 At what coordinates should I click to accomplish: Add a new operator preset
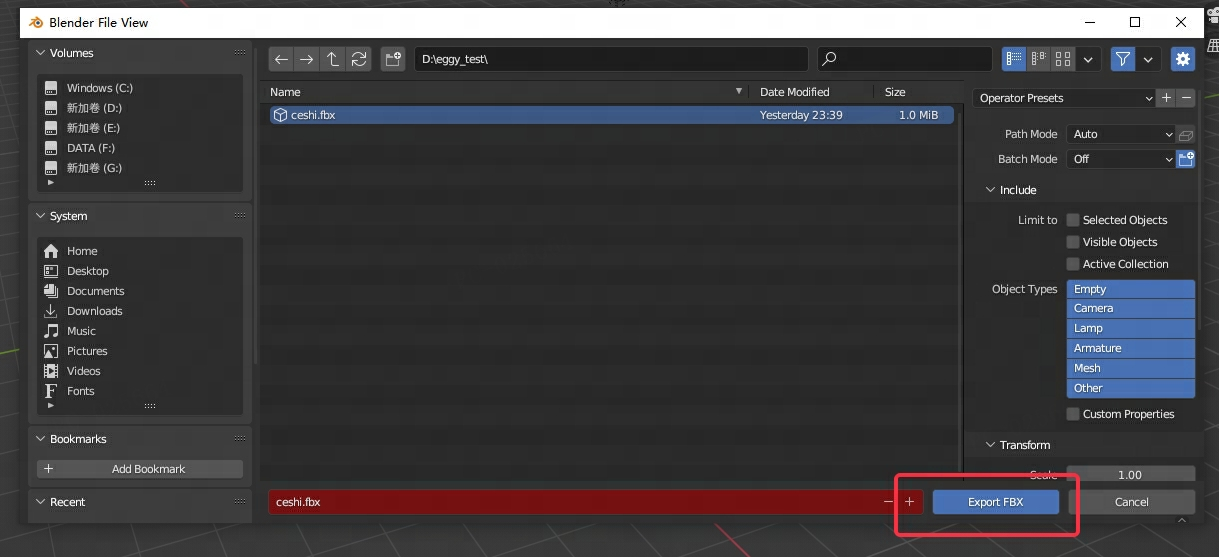1166,98
